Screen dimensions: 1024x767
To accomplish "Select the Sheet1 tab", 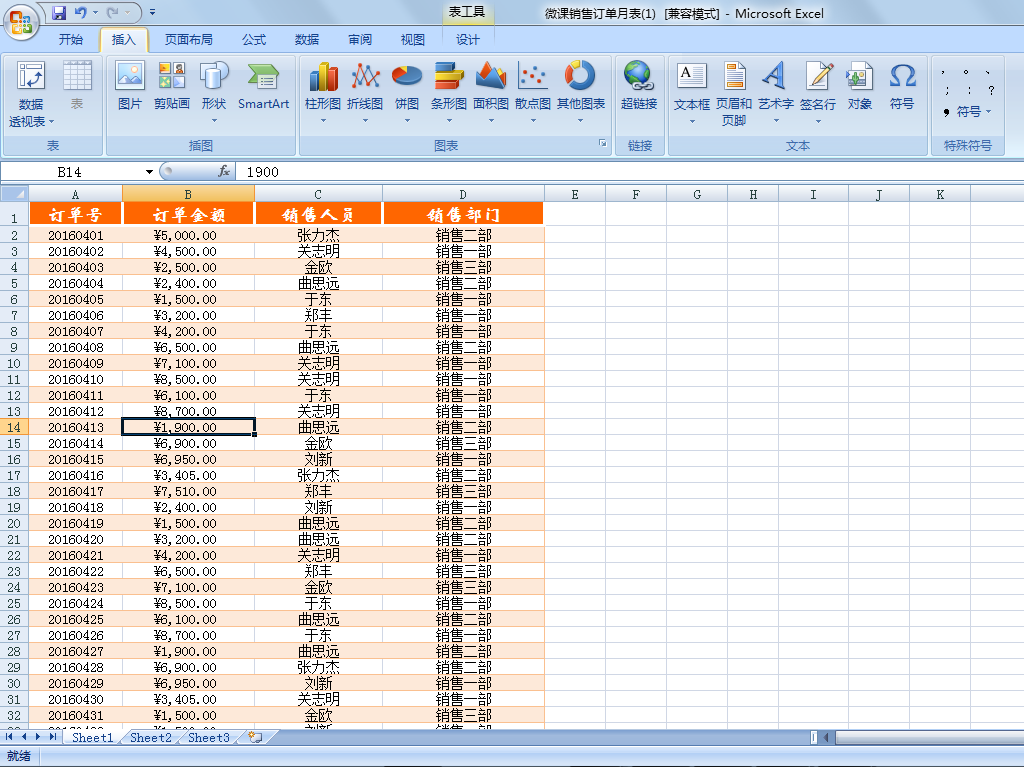I will pyautogui.click(x=92, y=737).
